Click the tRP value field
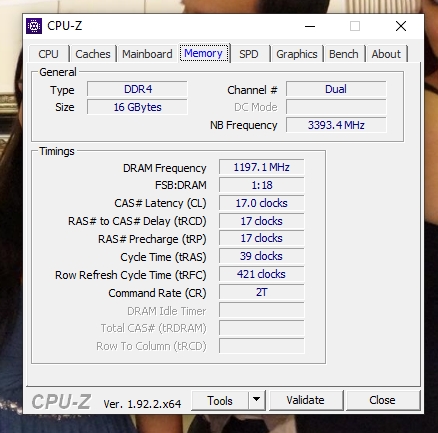This screenshot has width=438, height=433. (262, 238)
